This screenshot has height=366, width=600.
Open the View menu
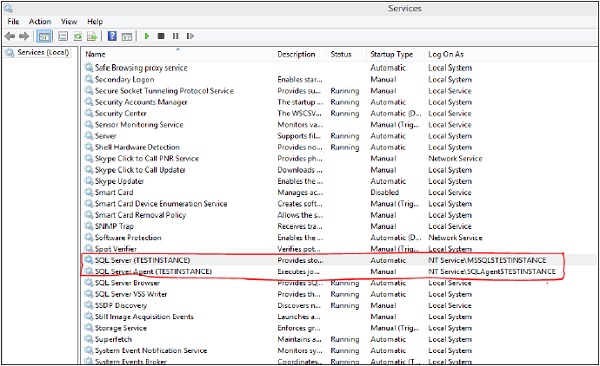click(69, 21)
